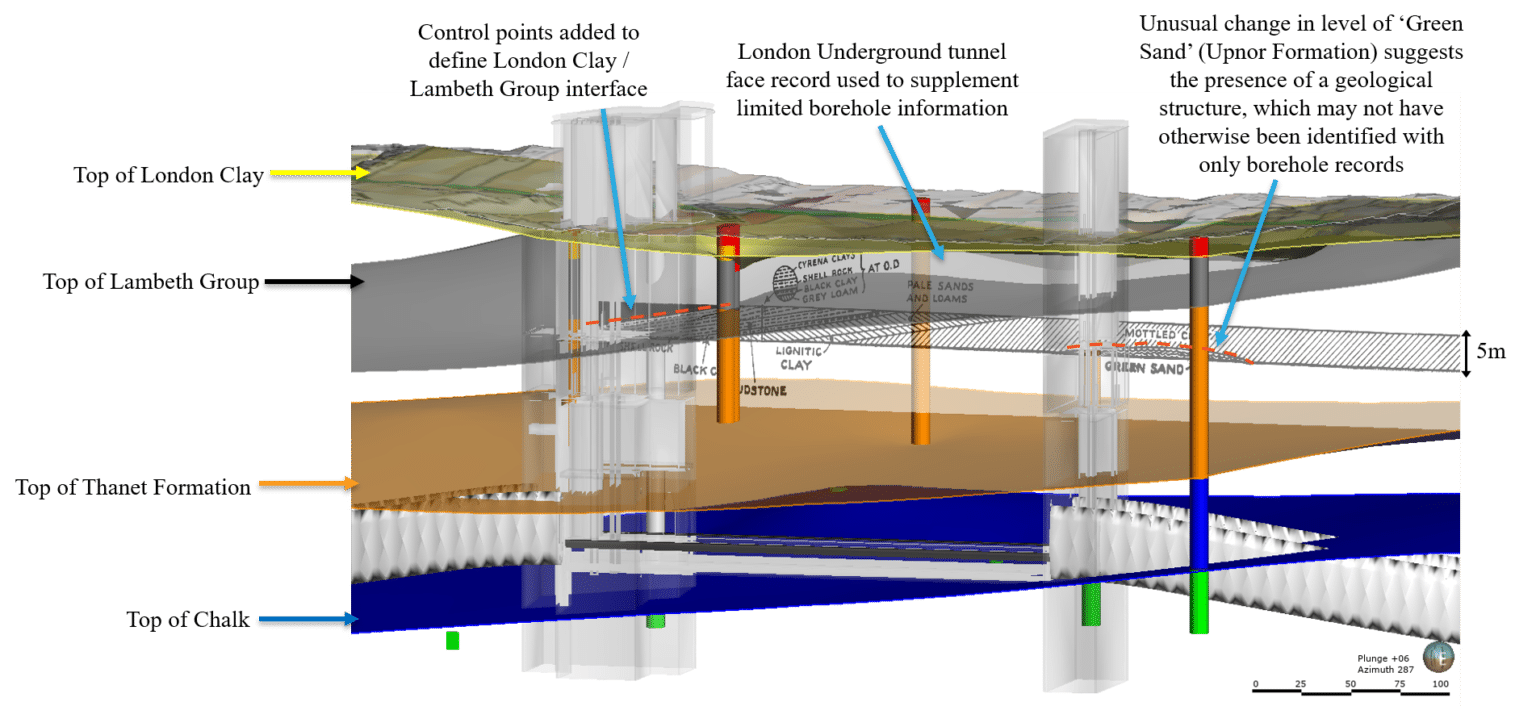Click the yellow arrow beside Top of London Clay
The height and width of the screenshot is (706, 1536).
click(x=318, y=174)
